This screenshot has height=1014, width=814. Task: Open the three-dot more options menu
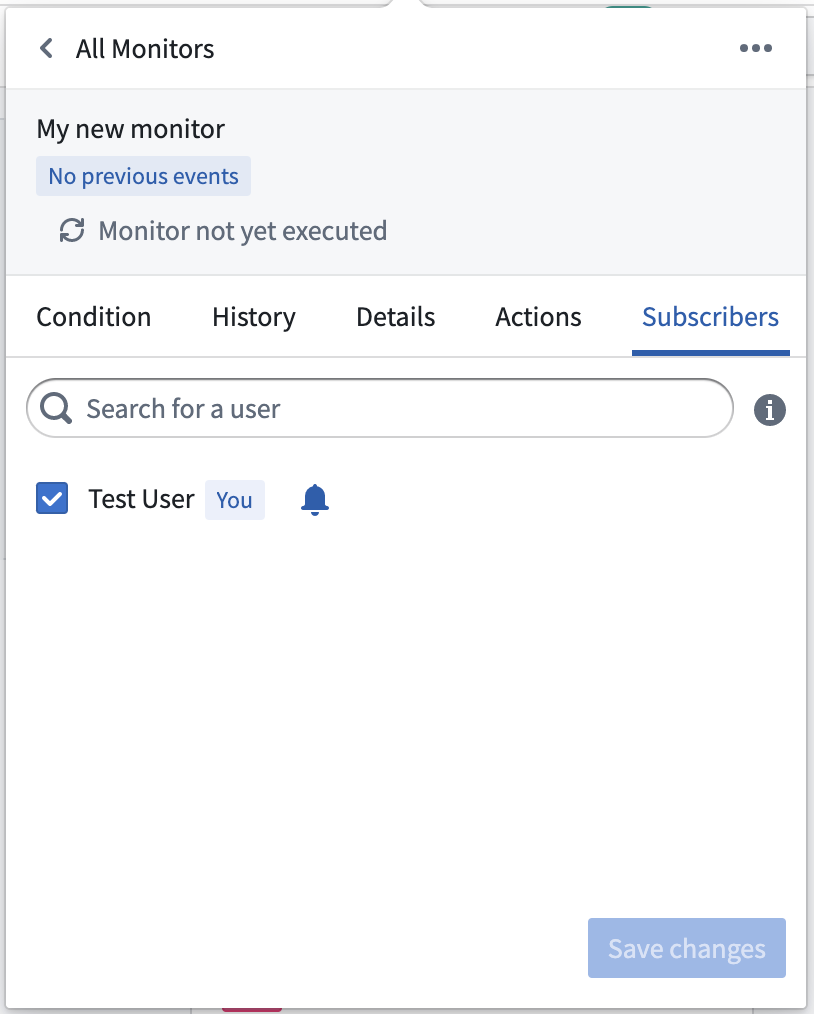coord(756,48)
